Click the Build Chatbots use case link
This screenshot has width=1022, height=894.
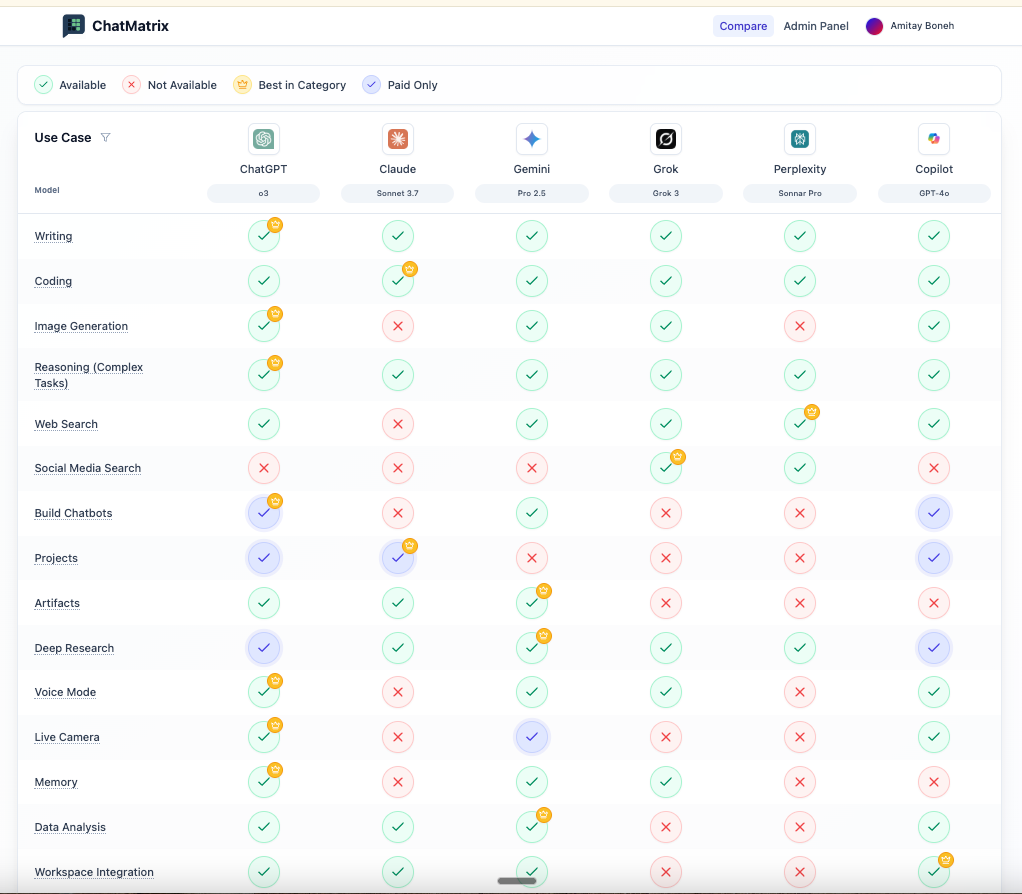tap(74, 513)
